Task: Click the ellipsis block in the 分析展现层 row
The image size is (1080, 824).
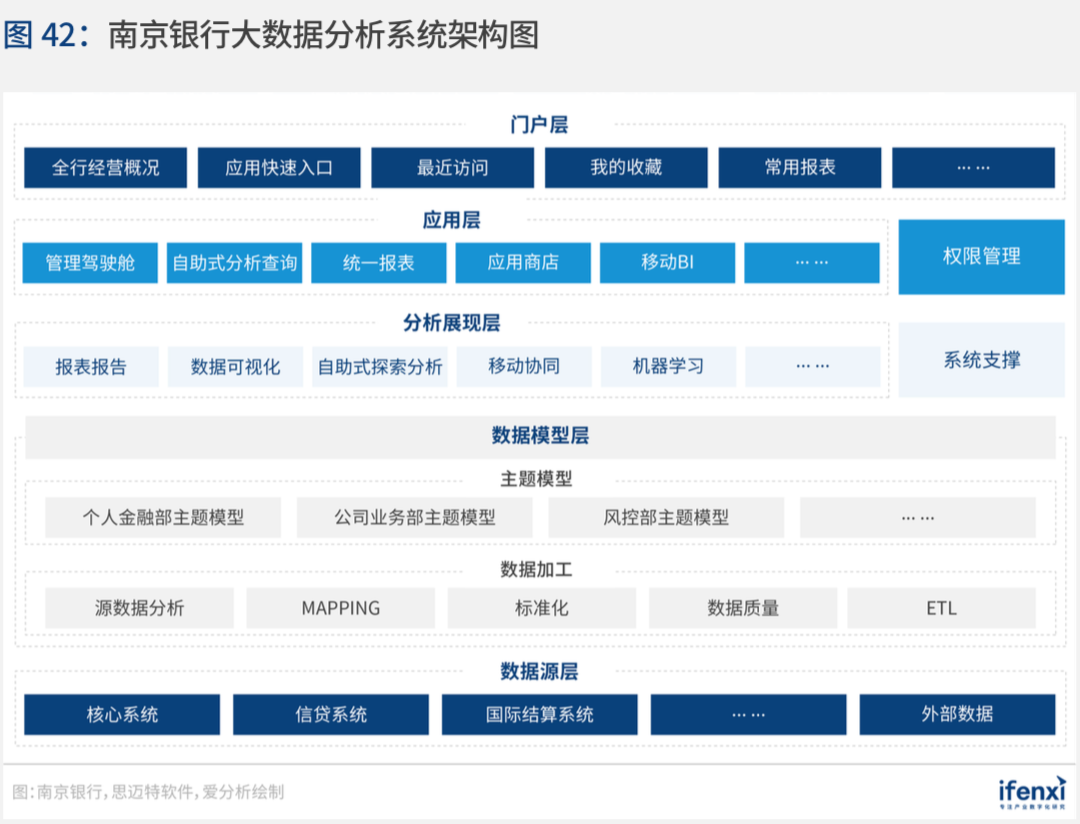Action: coord(813,367)
